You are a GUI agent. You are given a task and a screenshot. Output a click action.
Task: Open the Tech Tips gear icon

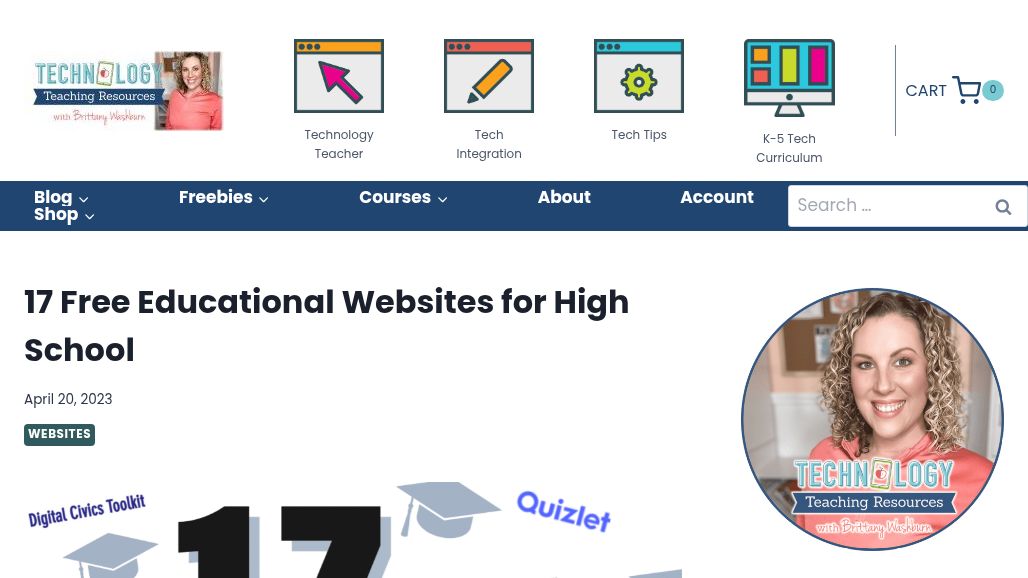pyautogui.click(x=639, y=76)
